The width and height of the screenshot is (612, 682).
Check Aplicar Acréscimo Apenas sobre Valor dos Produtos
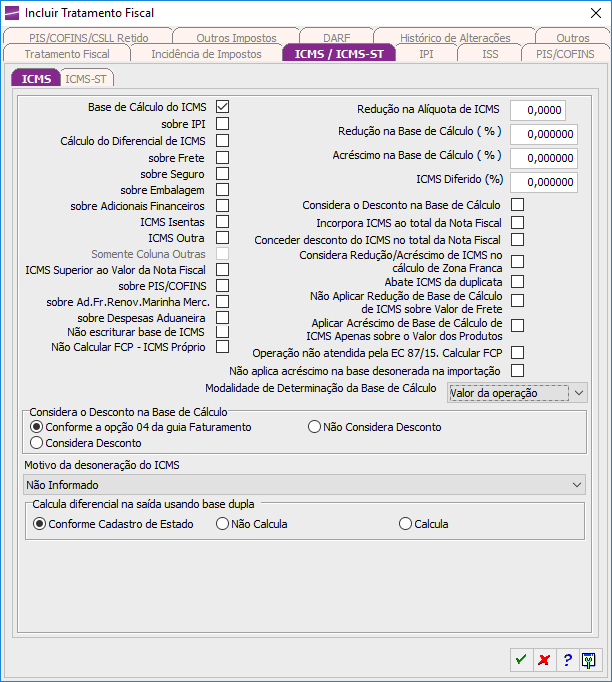(518, 325)
